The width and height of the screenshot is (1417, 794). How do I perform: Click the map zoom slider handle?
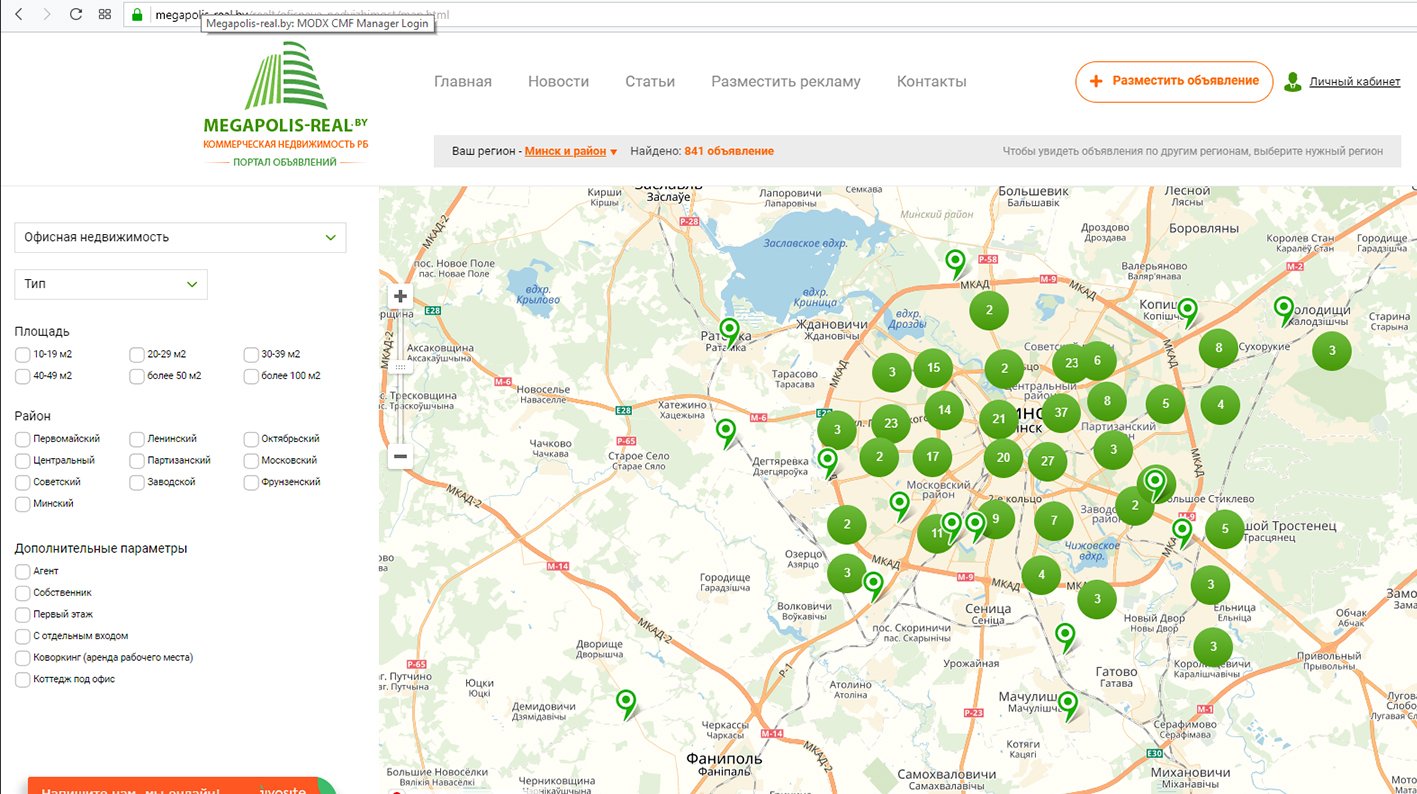click(x=400, y=367)
